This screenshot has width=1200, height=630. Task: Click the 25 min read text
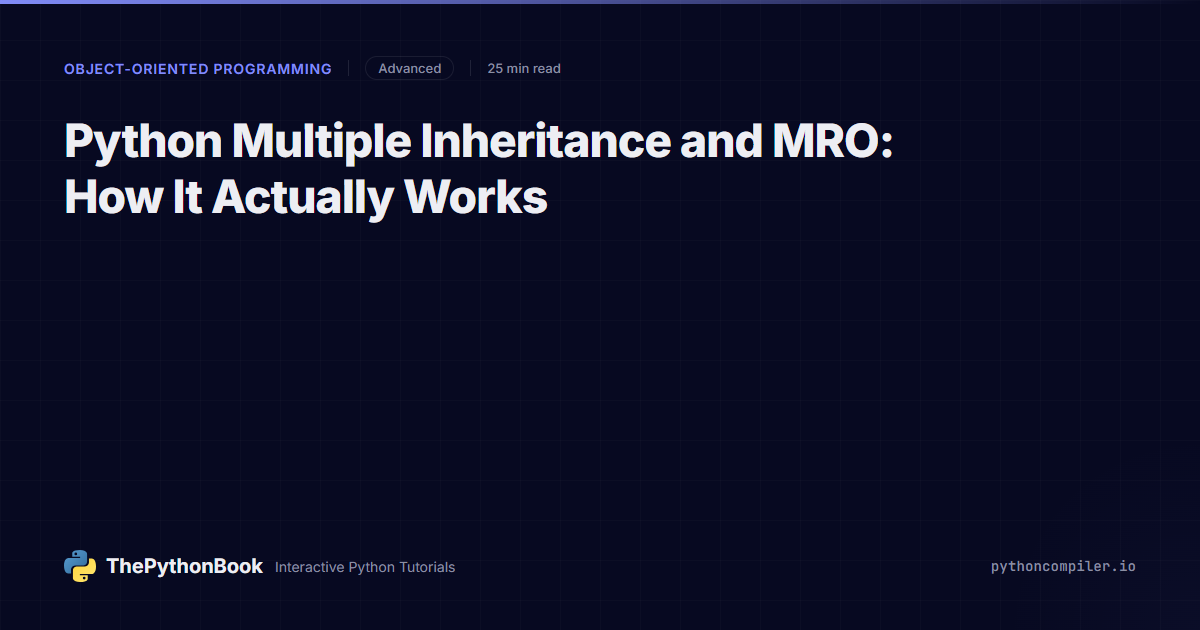point(524,69)
